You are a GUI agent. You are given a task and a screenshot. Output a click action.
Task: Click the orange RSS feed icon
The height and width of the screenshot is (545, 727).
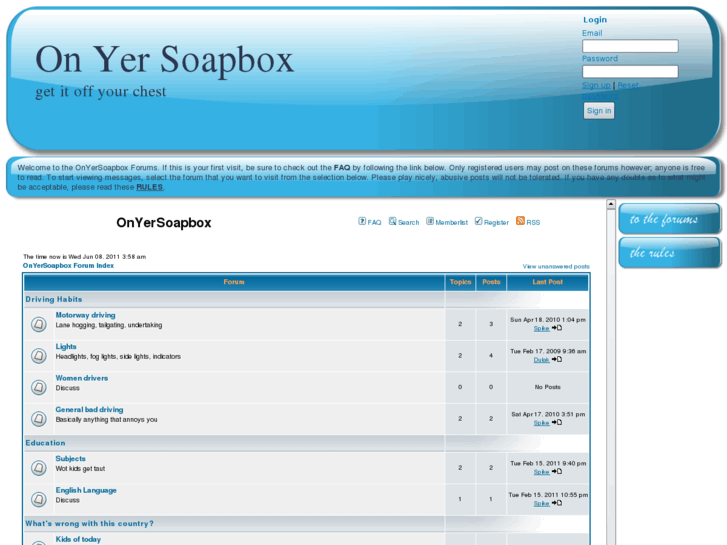pos(520,221)
